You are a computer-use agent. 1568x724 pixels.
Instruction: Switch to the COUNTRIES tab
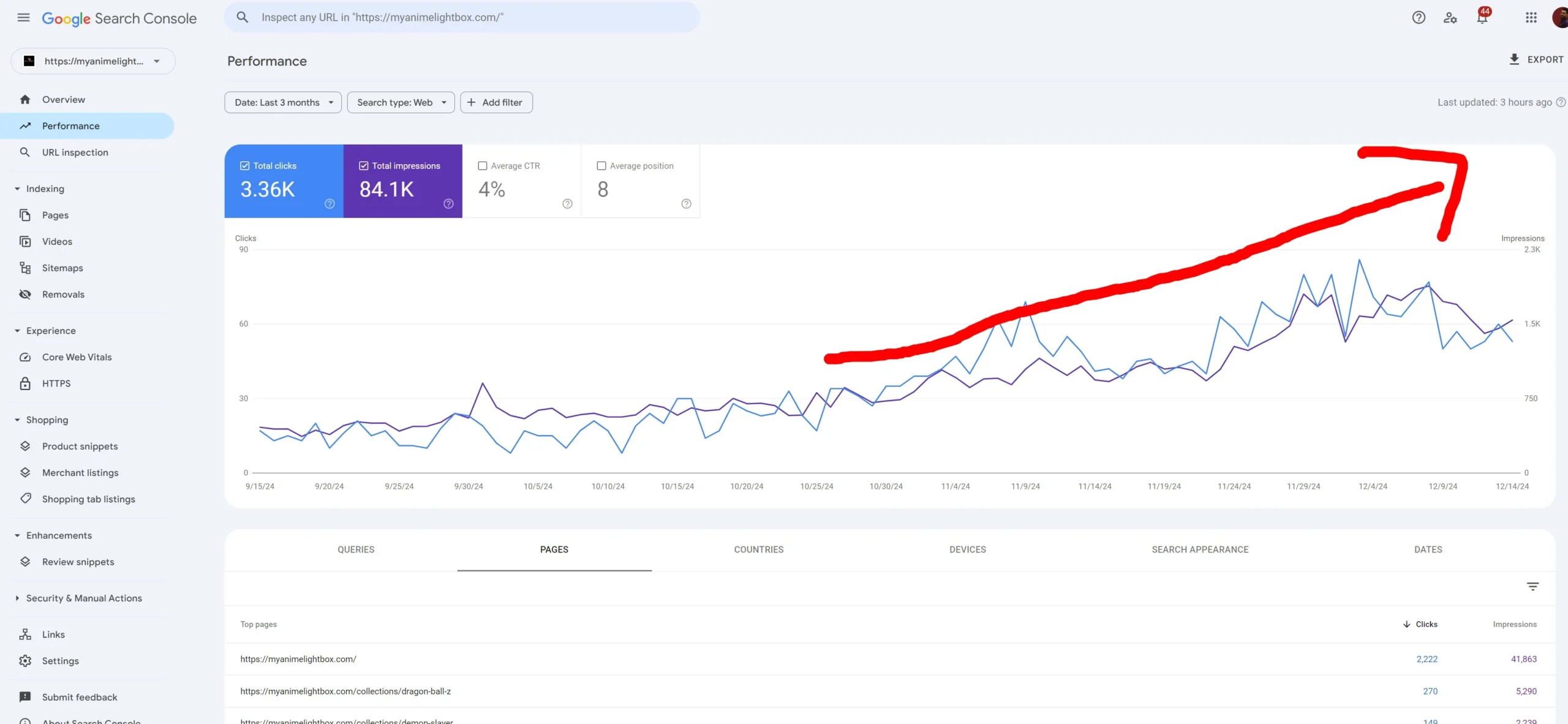758,549
